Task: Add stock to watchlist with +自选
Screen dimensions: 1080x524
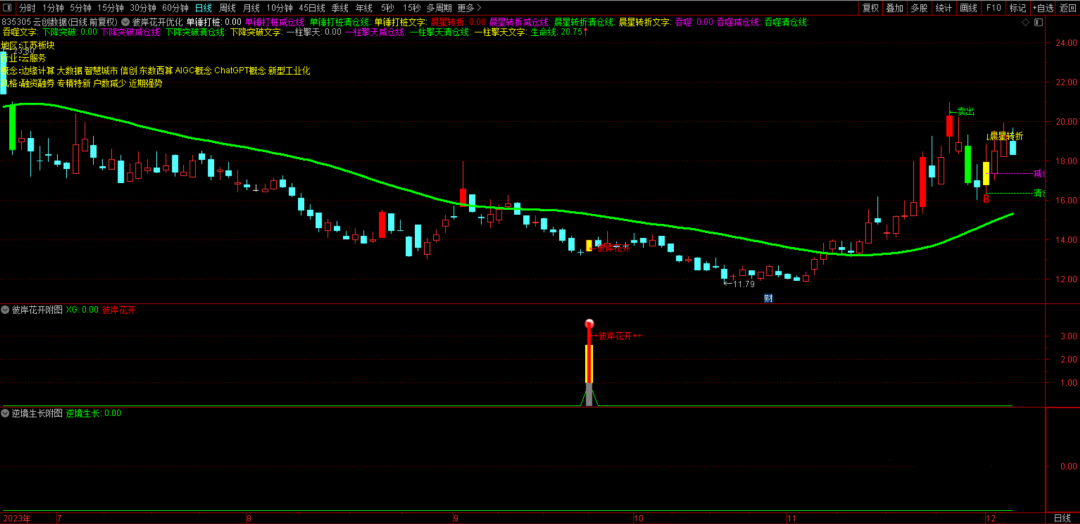Action: 1043,7
